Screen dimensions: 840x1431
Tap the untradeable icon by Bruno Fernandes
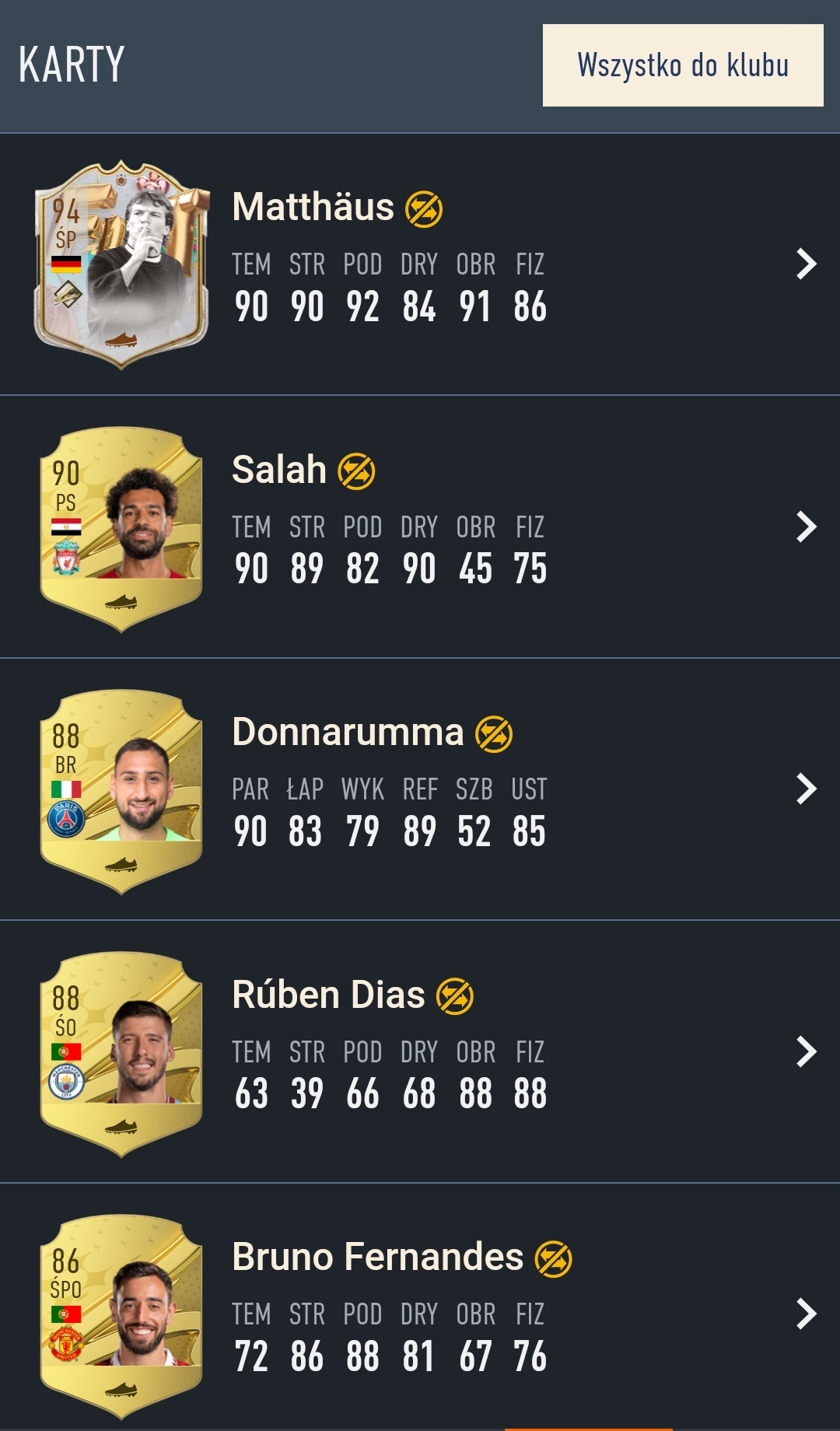pos(554,1259)
